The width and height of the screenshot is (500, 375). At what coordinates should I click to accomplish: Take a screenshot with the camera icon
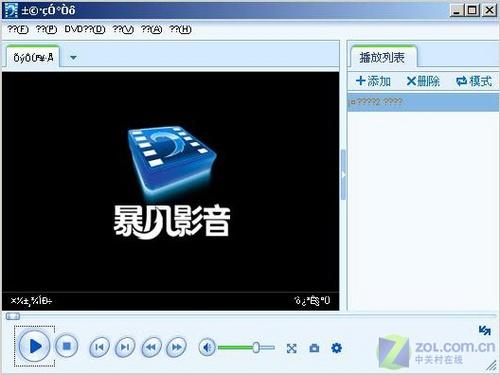314,348
